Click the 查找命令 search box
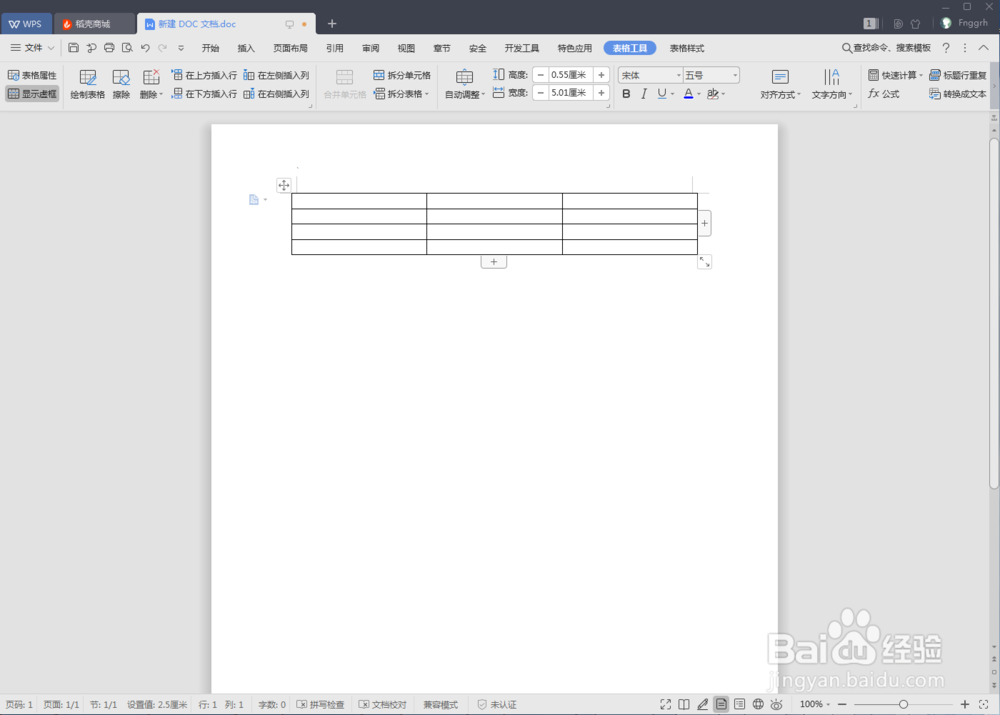The height and width of the screenshot is (715, 1000). (x=886, y=48)
